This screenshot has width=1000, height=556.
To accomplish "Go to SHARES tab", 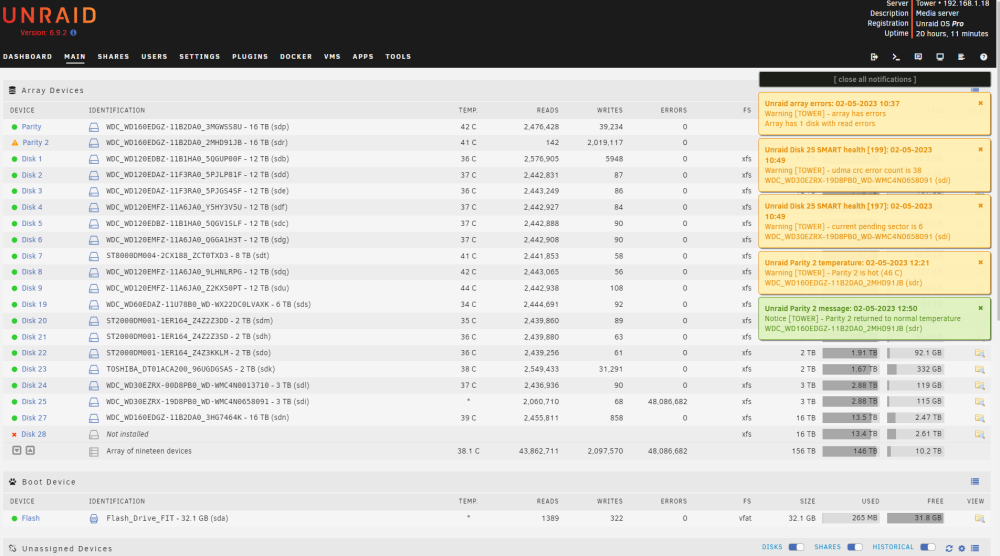I will pos(114,57).
